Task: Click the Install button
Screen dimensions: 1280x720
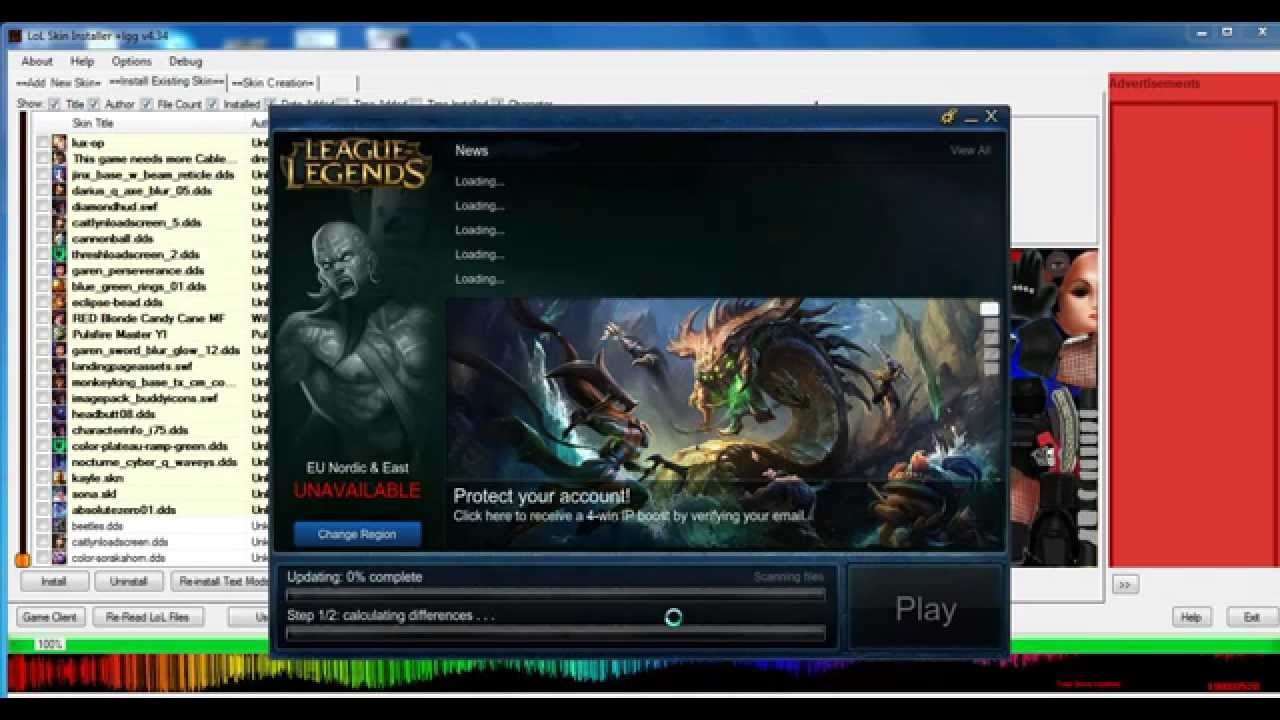Action: [x=54, y=581]
